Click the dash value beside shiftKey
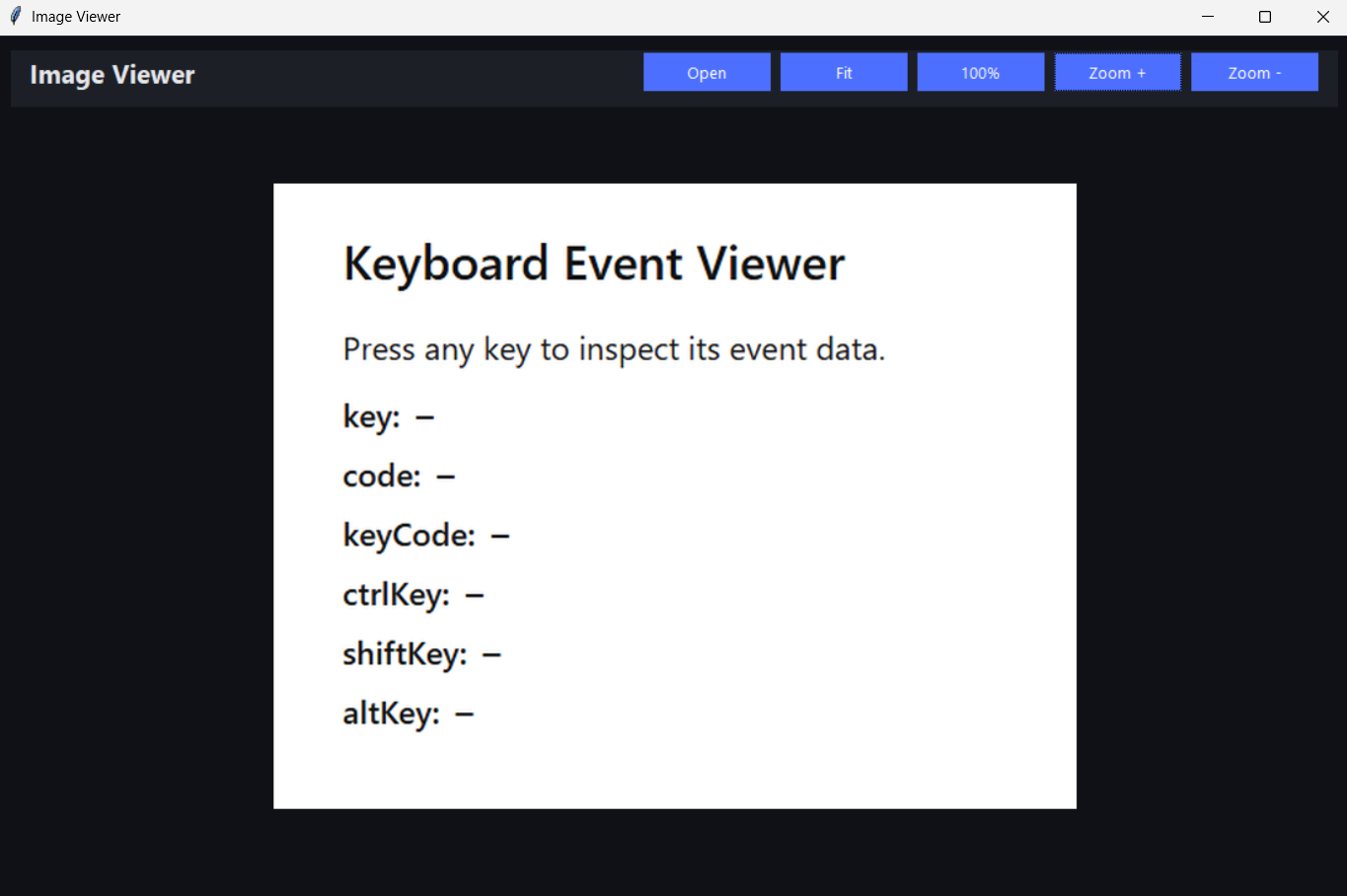The image size is (1347, 896). click(491, 654)
